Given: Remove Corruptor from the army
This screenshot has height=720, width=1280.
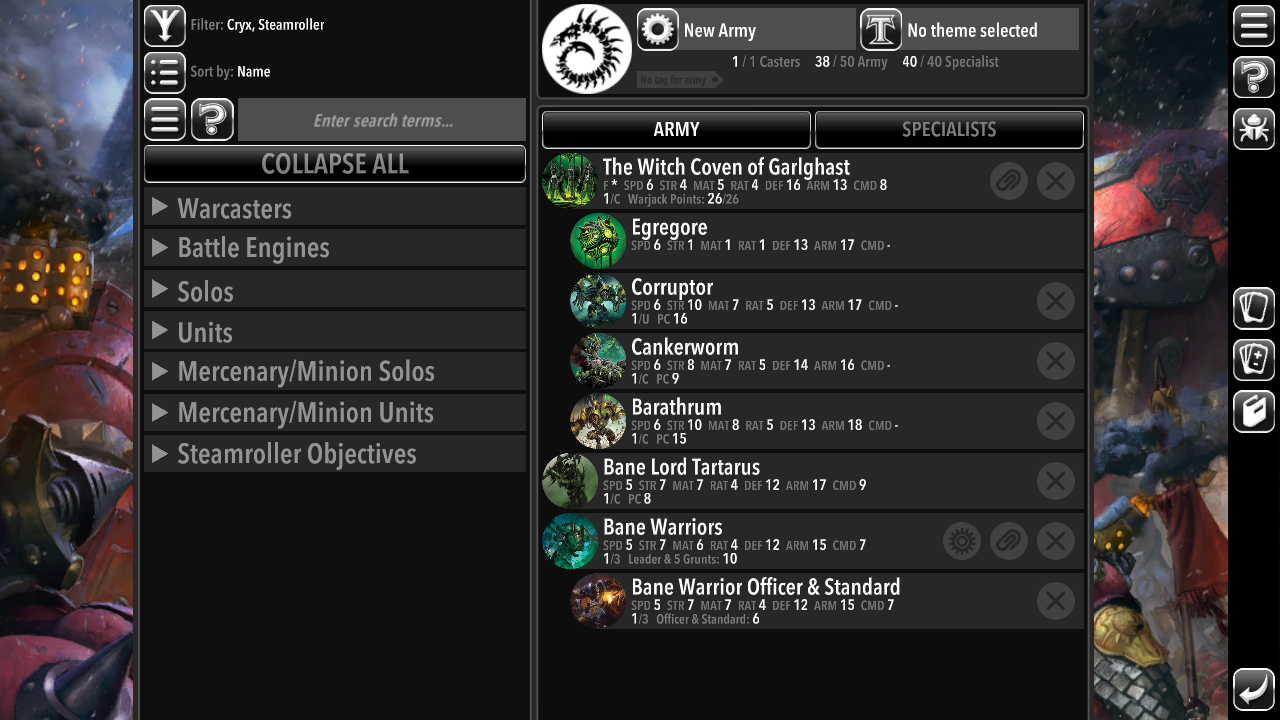Looking at the screenshot, I should (x=1056, y=301).
